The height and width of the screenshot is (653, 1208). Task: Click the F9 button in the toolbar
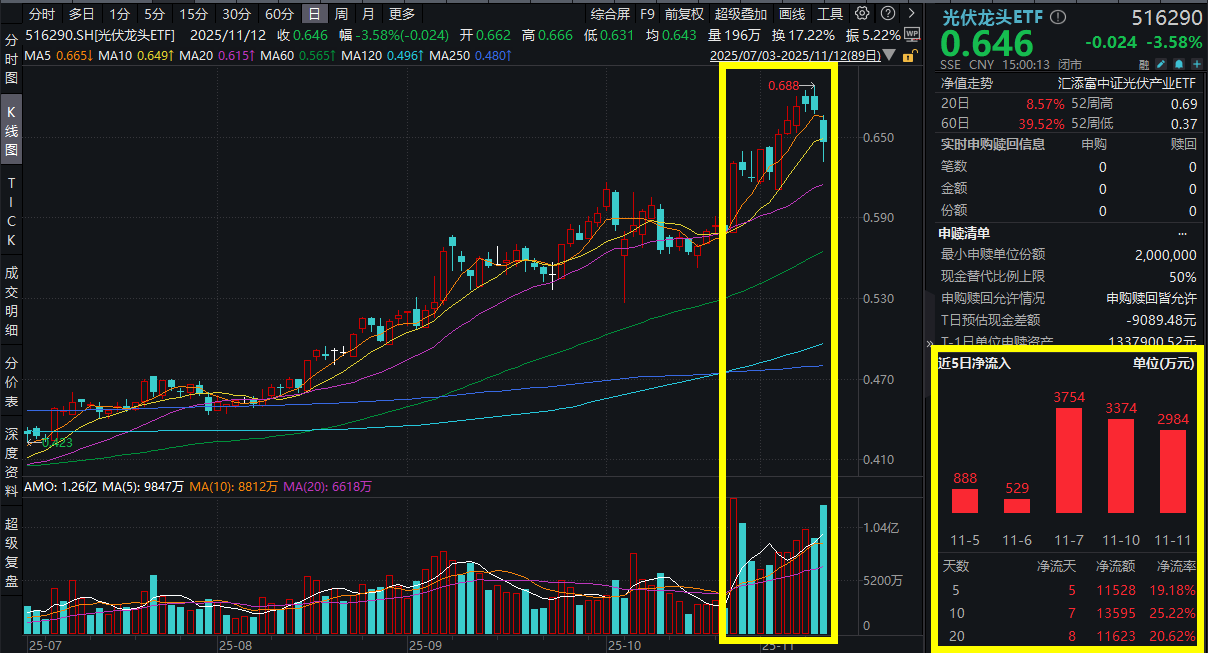[x=647, y=13]
